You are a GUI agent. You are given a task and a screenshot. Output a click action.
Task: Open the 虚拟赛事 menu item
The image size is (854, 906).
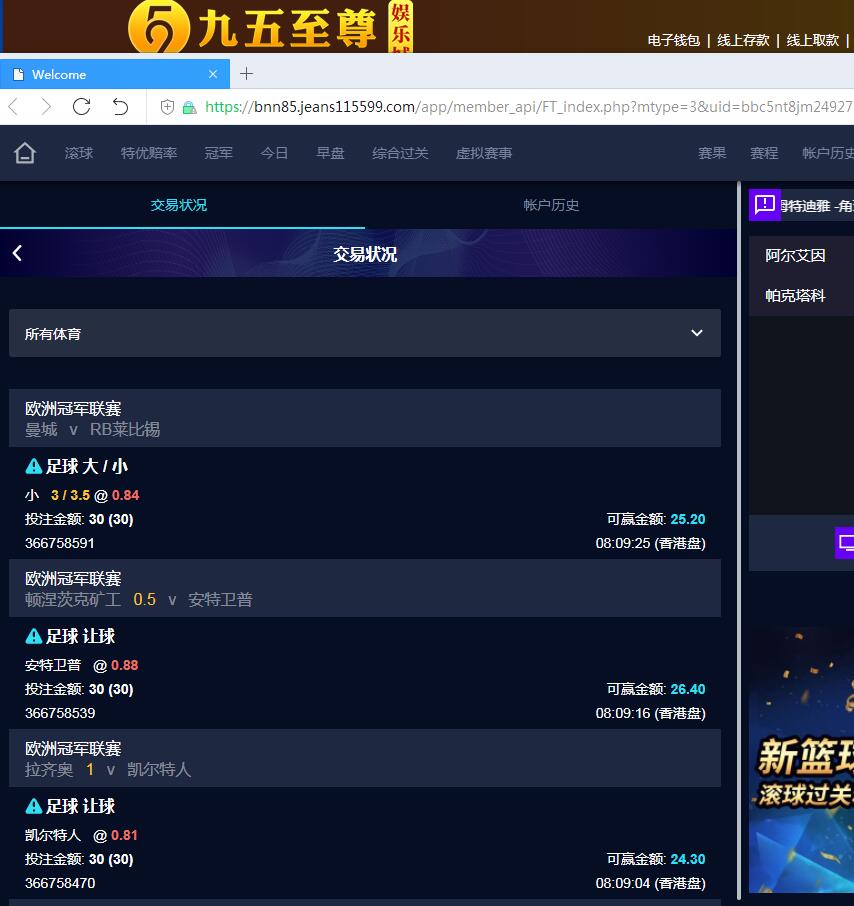484,153
